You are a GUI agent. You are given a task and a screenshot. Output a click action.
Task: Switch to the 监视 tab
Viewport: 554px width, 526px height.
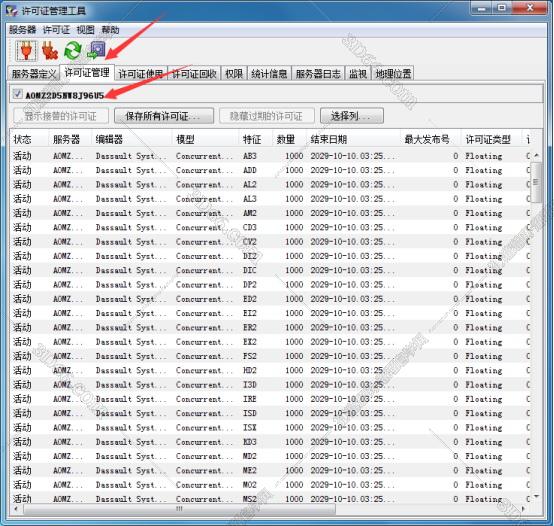coord(358,73)
